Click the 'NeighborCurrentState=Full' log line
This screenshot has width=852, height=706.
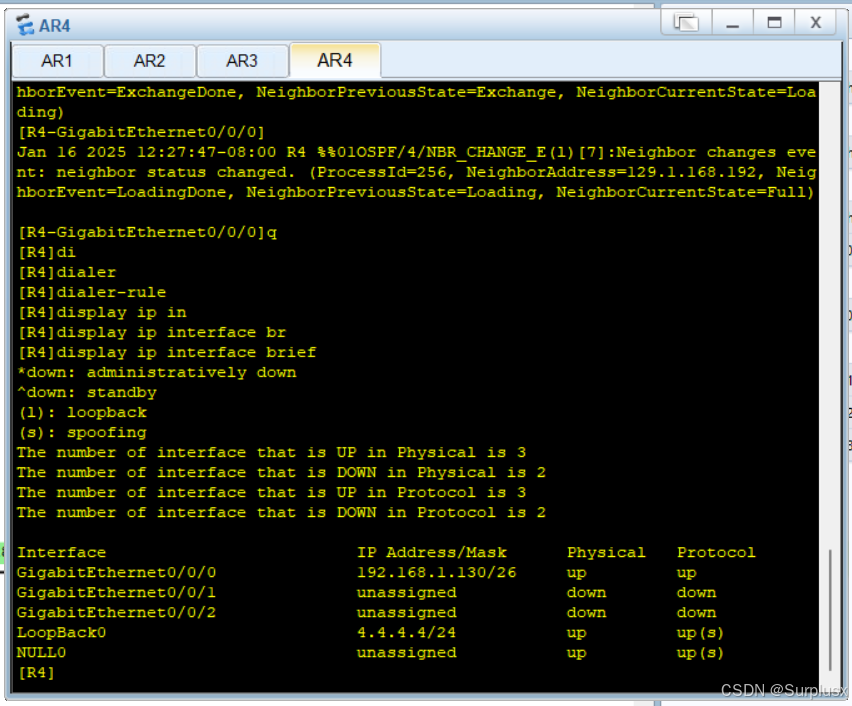[416, 192]
